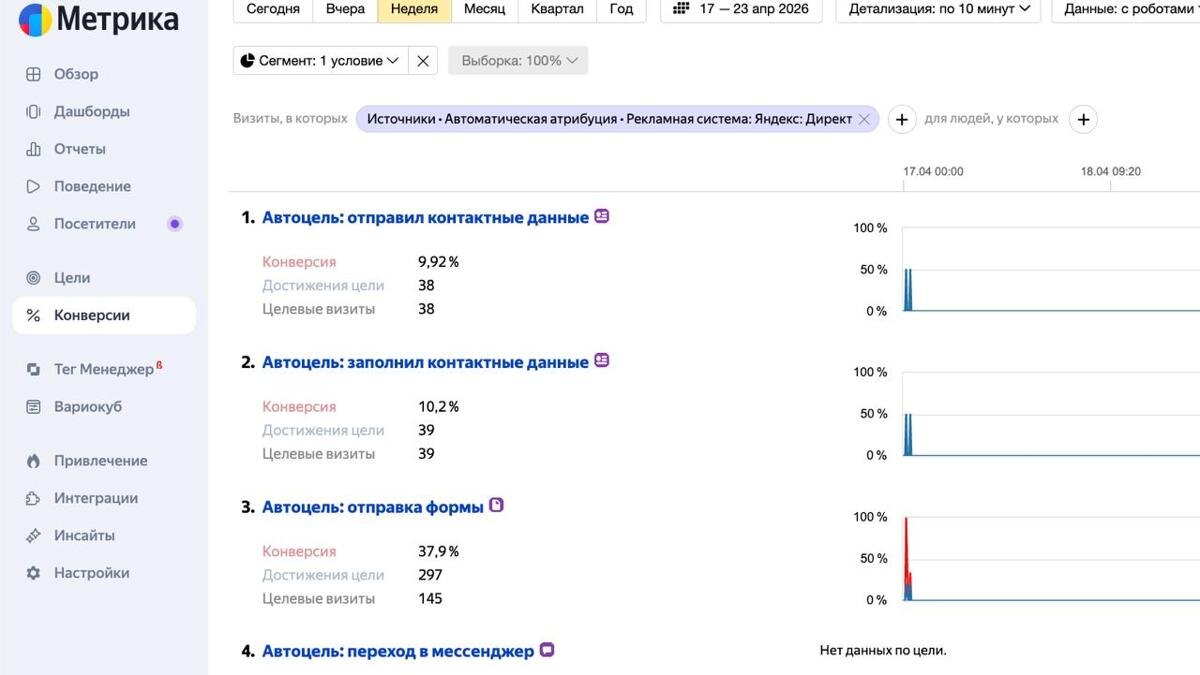The image size is (1200, 675).
Task: Click the Метрика logo
Action: (99, 19)
